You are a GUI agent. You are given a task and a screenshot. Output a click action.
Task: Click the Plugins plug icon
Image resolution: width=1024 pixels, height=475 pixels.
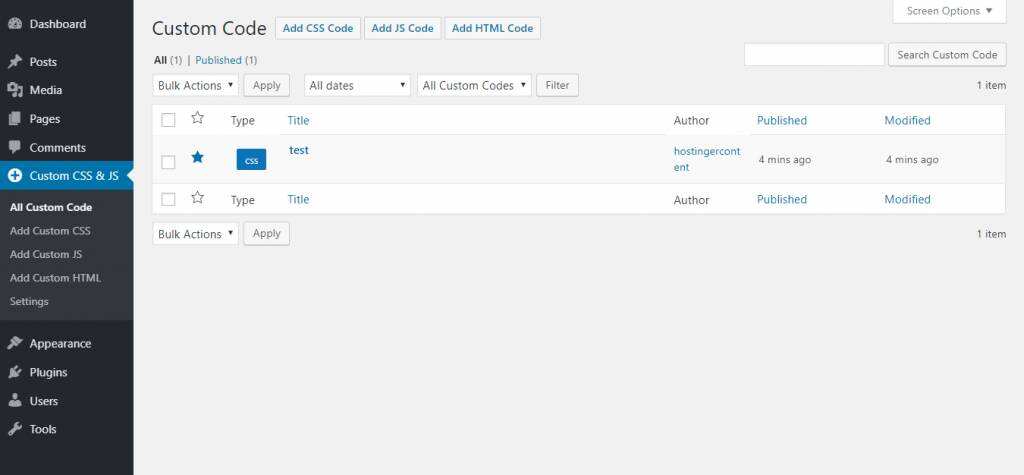click(x=15, y=373)
